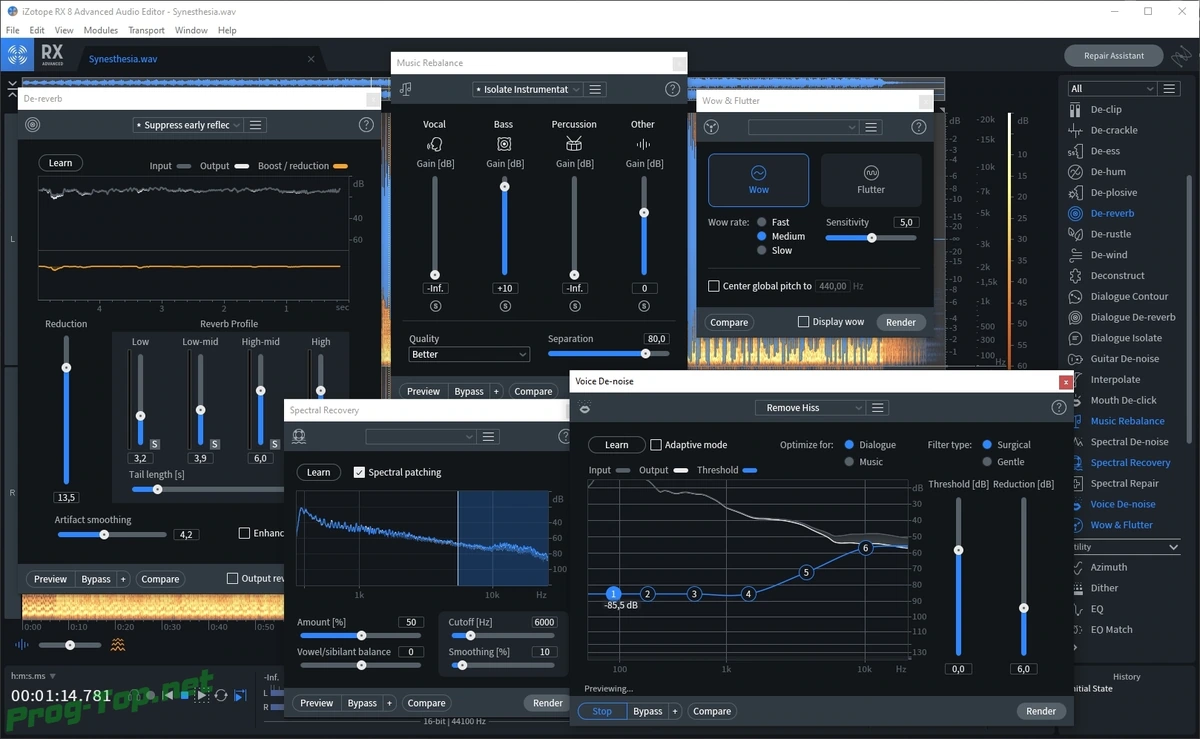
Task: Click Learn in the De-reverb window
Action: pos(61,163)
